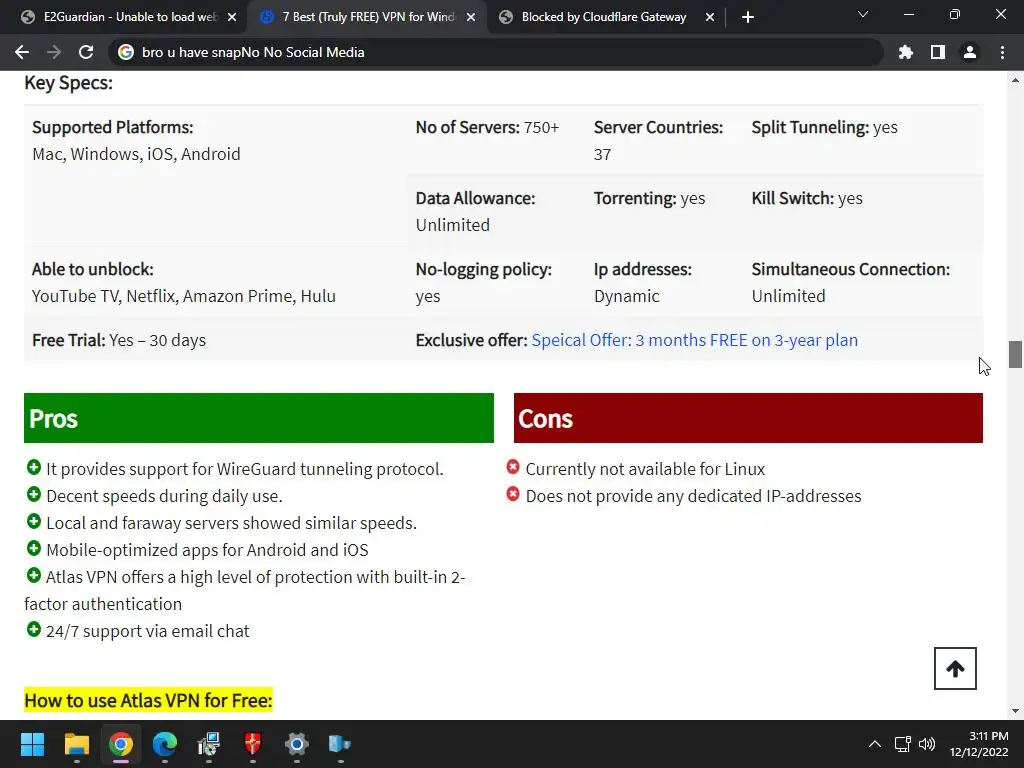1024x768 pixels.
Task: Click 'Mac, Windows, iOS, Android' platforms text
Action: coord(136,154)
